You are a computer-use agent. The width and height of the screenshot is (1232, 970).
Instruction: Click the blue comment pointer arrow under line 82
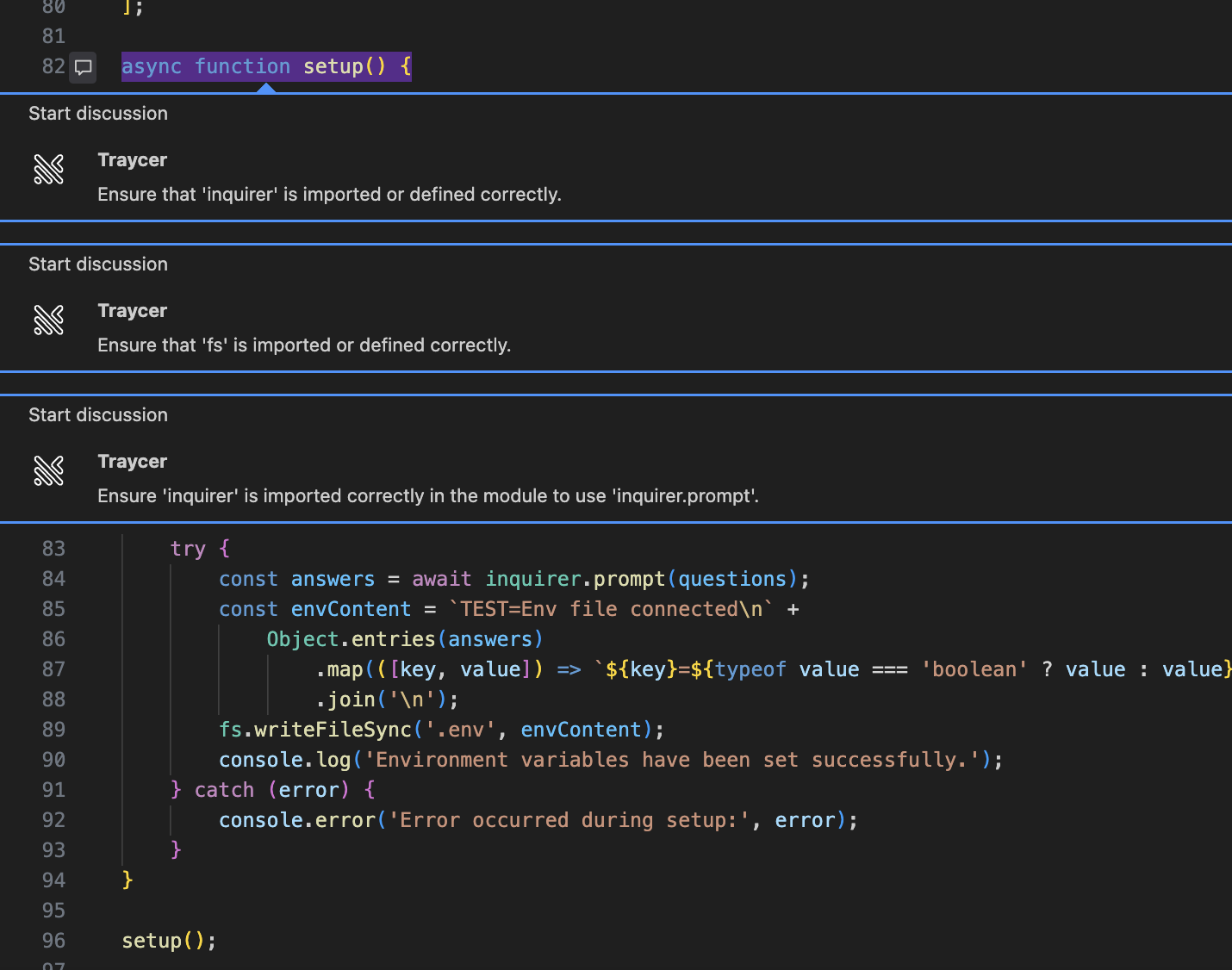[x=266, y=88]
